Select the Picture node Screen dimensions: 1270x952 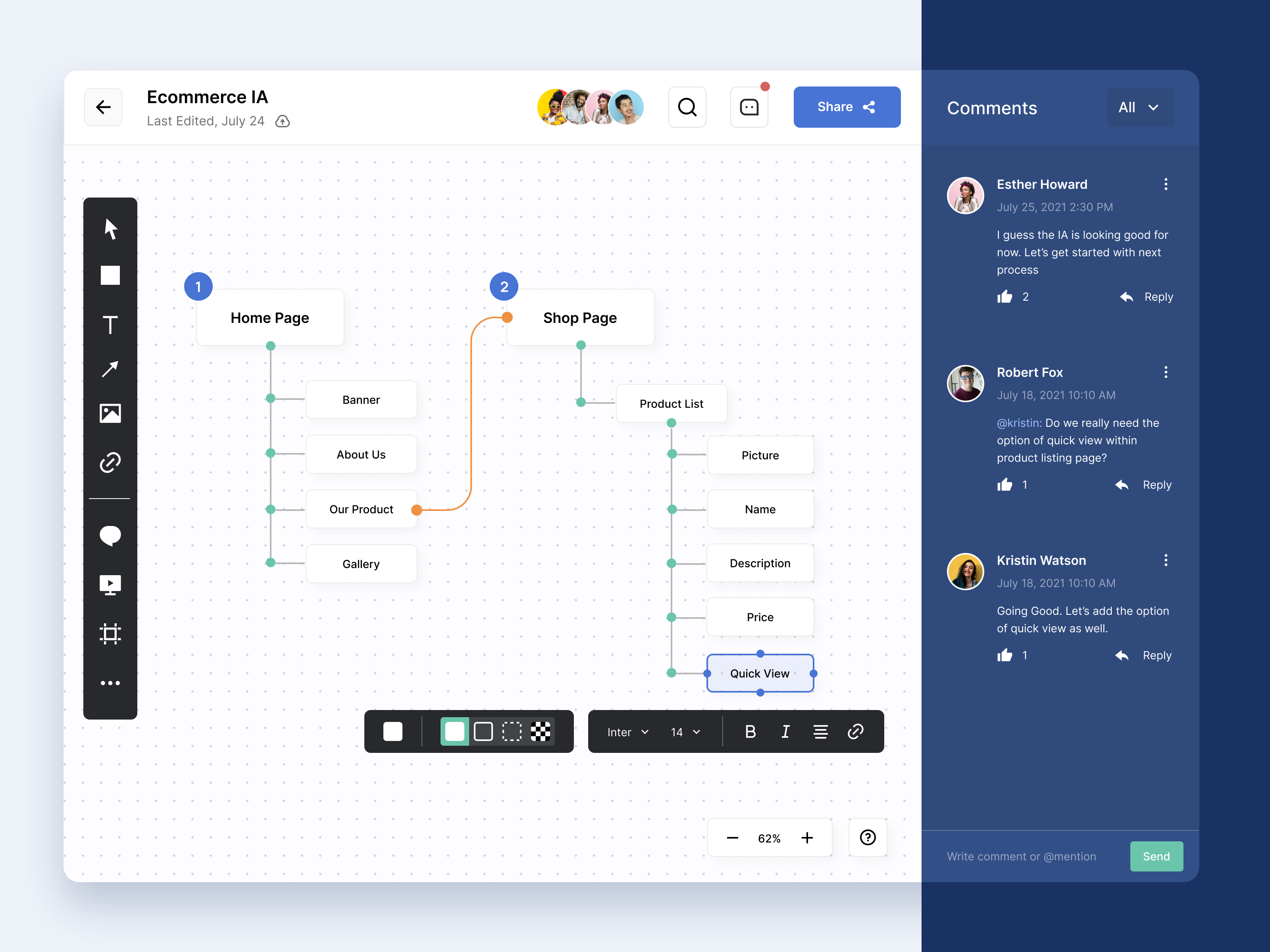(760, 455)
